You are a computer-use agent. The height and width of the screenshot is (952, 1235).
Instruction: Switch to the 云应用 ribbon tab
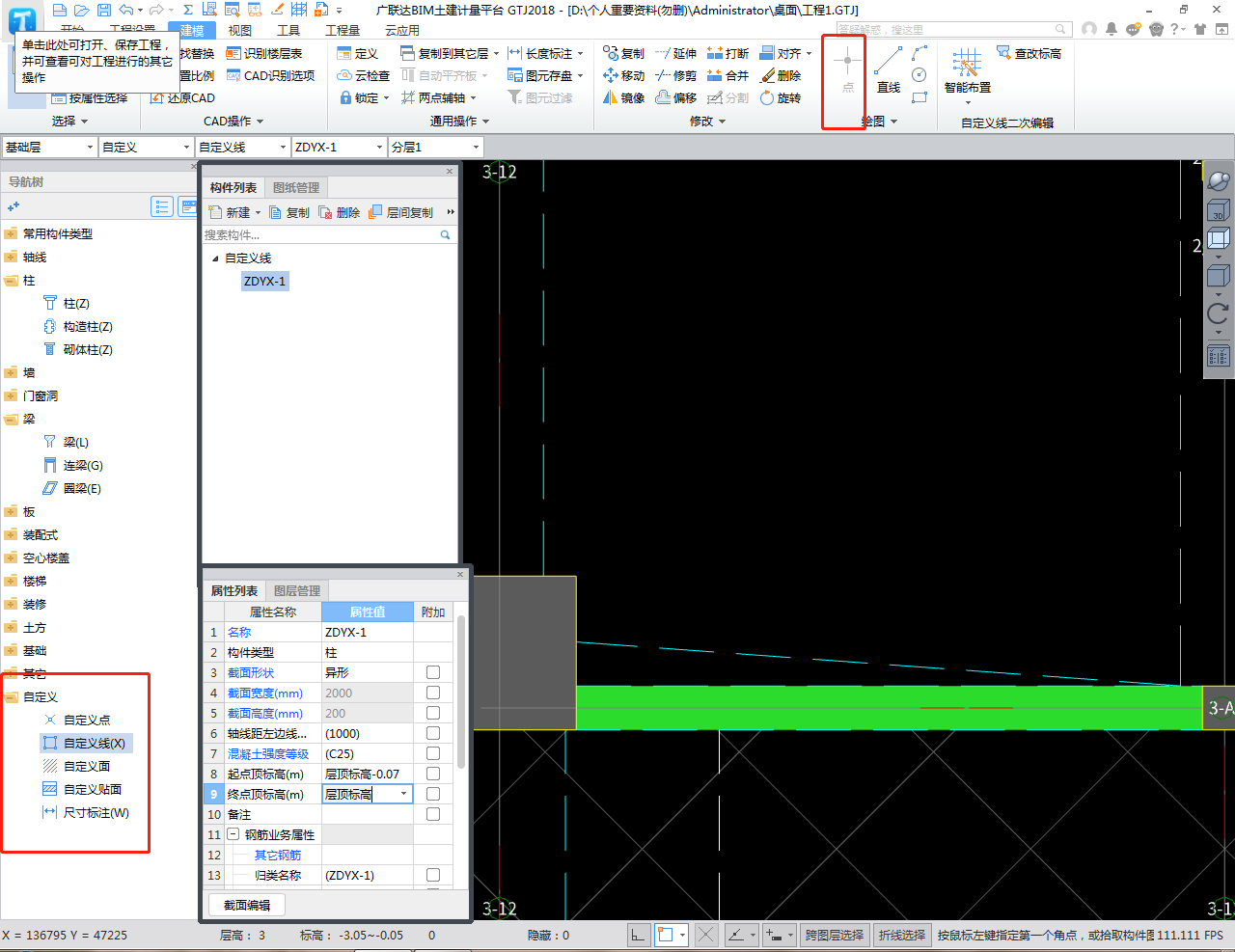[x=402, y=31]
